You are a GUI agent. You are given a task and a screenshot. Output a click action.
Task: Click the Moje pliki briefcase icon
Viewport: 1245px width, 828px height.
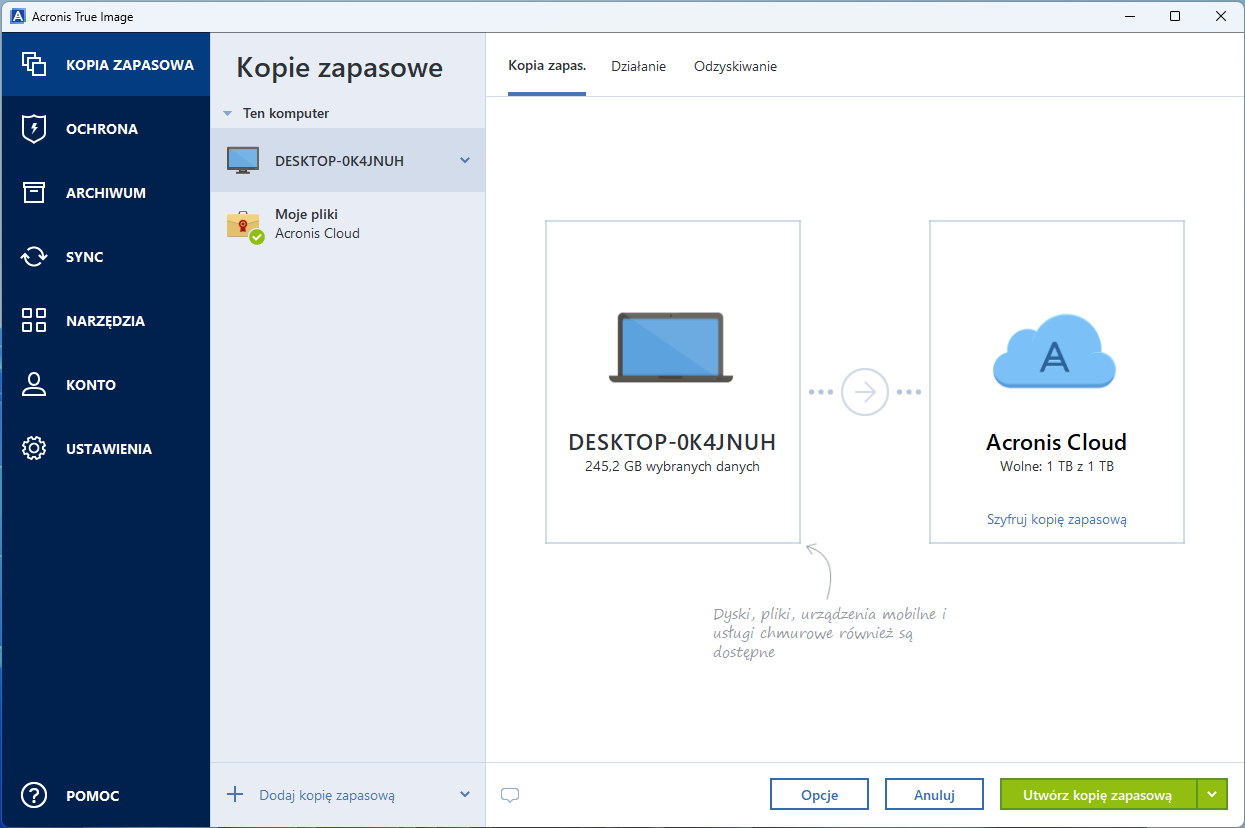tap(244, 226)
